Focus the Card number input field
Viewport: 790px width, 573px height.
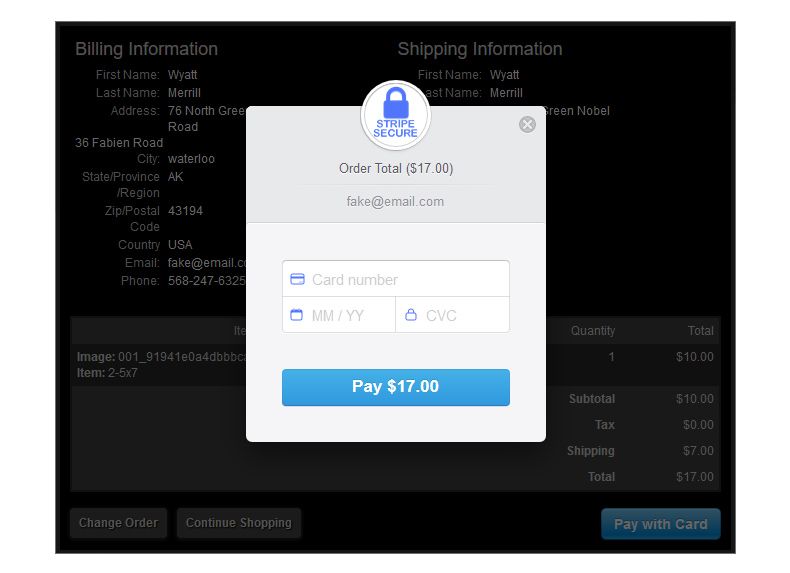coord(405,279)
